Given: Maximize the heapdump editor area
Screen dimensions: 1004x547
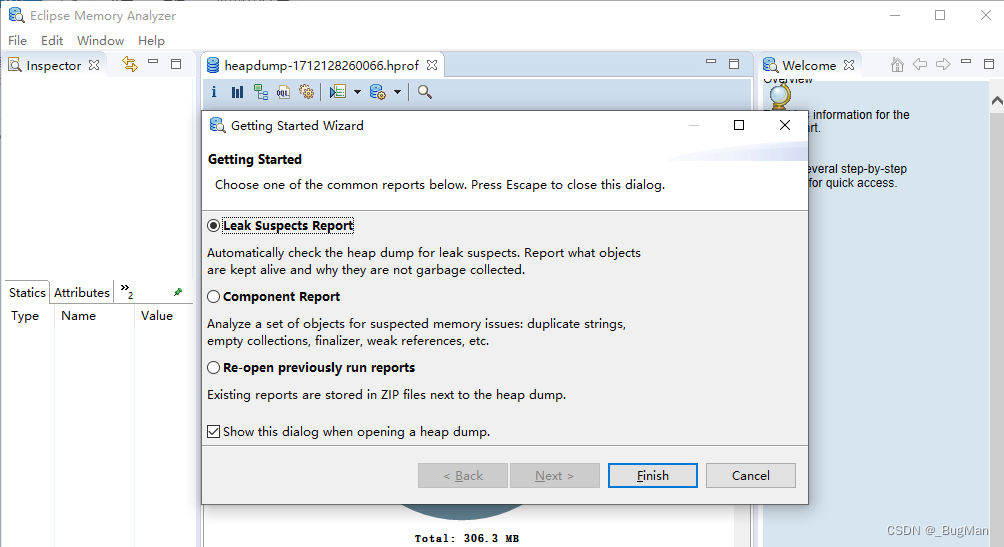Looking at the screenshot, I should pyautogui.click(x=734, y=64).
